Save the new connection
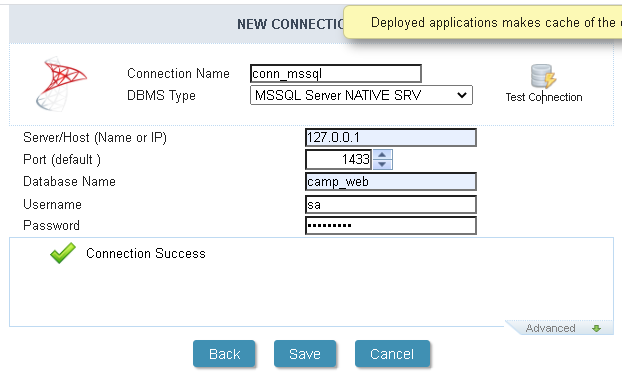The image size is (622, 382). click(x=305, y=354)
